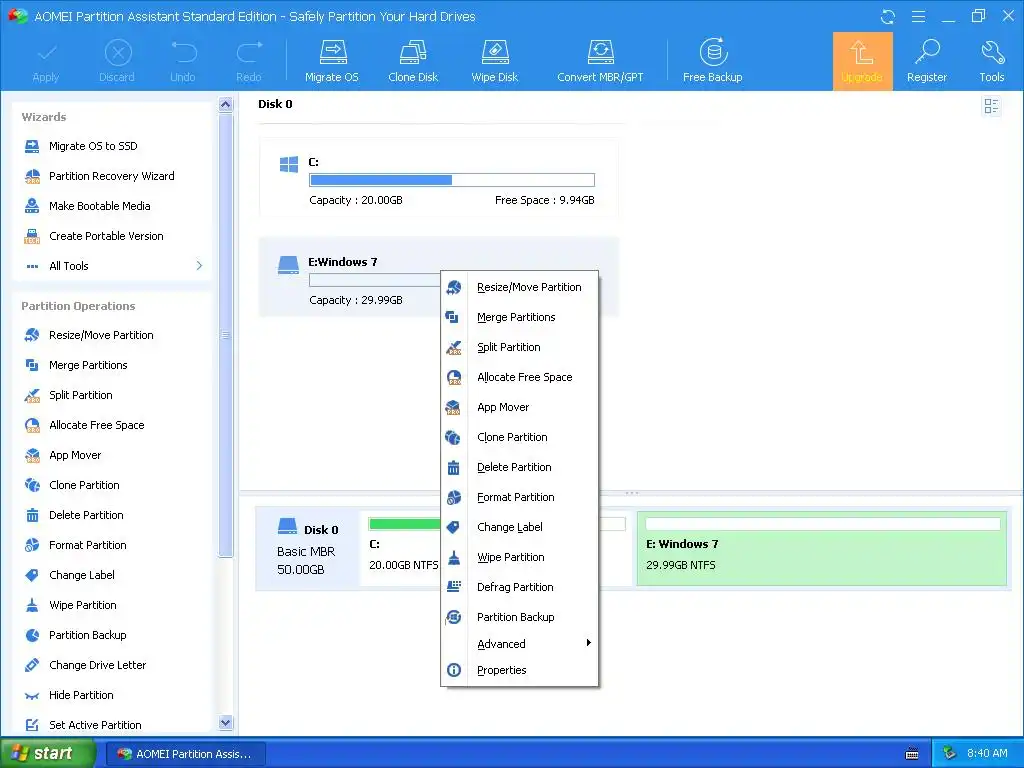This screenshot has width=1024, height=768.
Task: Click the AOMEI Partition Assistant taskbar button
Action: pos(185,754)
